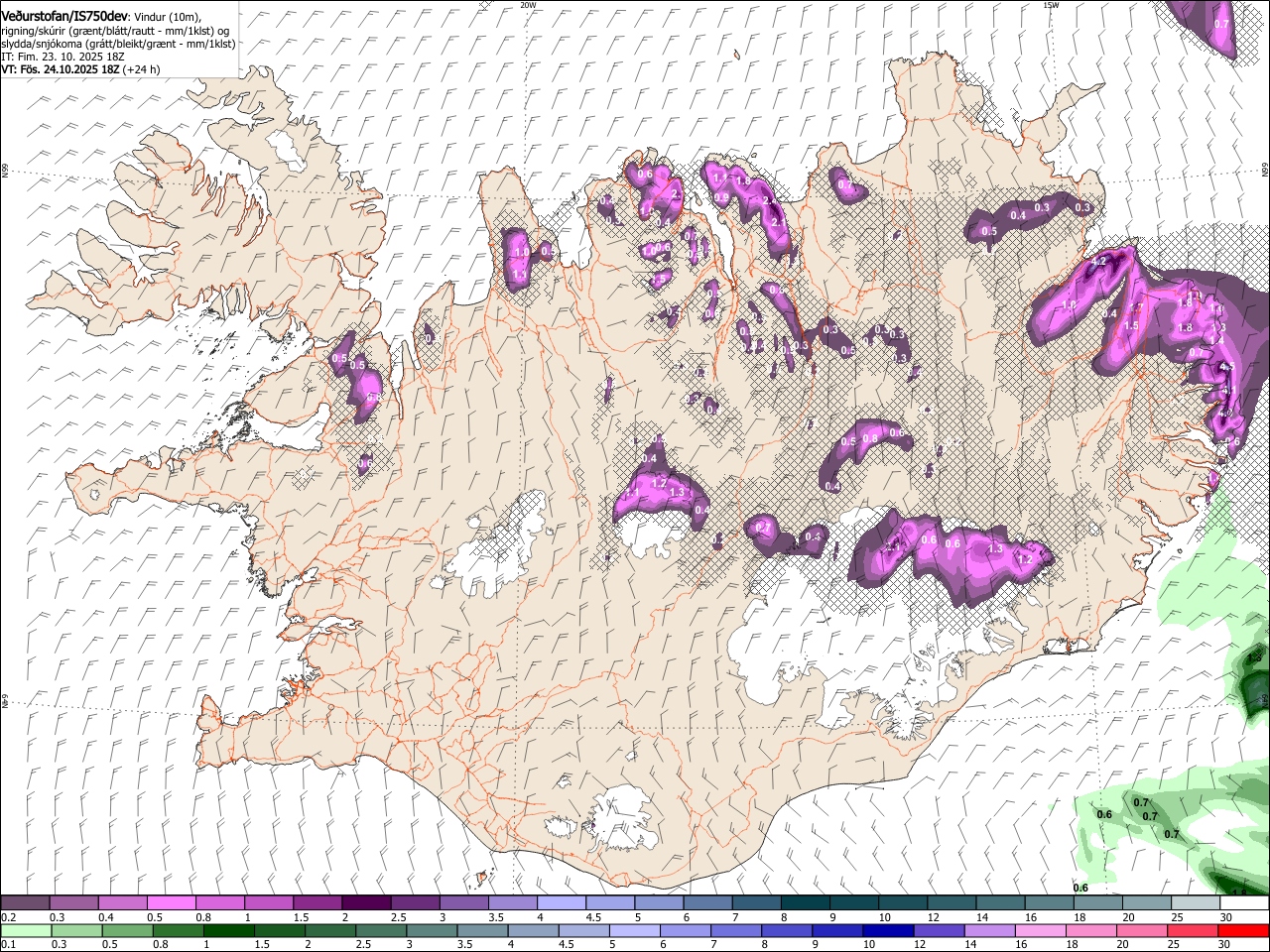
Task: Click the bold title Veðurstofan/IS750dev
Action: pyautogui.click(x=63, y=17)
